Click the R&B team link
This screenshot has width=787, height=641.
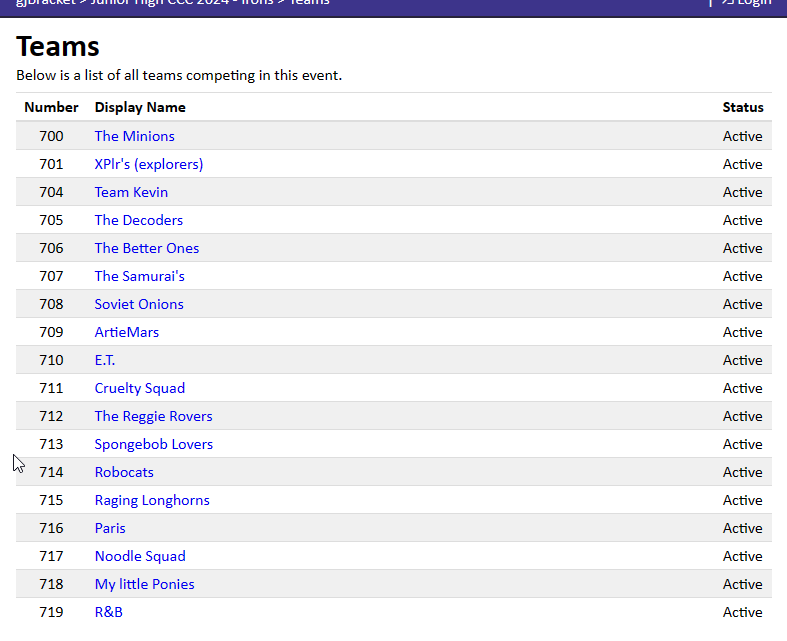pyautogui.click(x=108, y=612)
